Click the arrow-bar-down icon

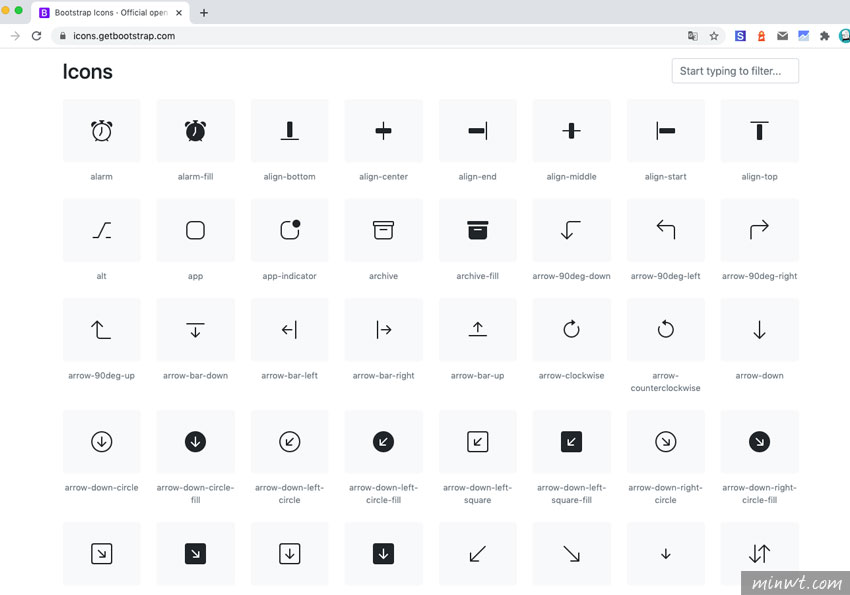(x=195, y=329)
